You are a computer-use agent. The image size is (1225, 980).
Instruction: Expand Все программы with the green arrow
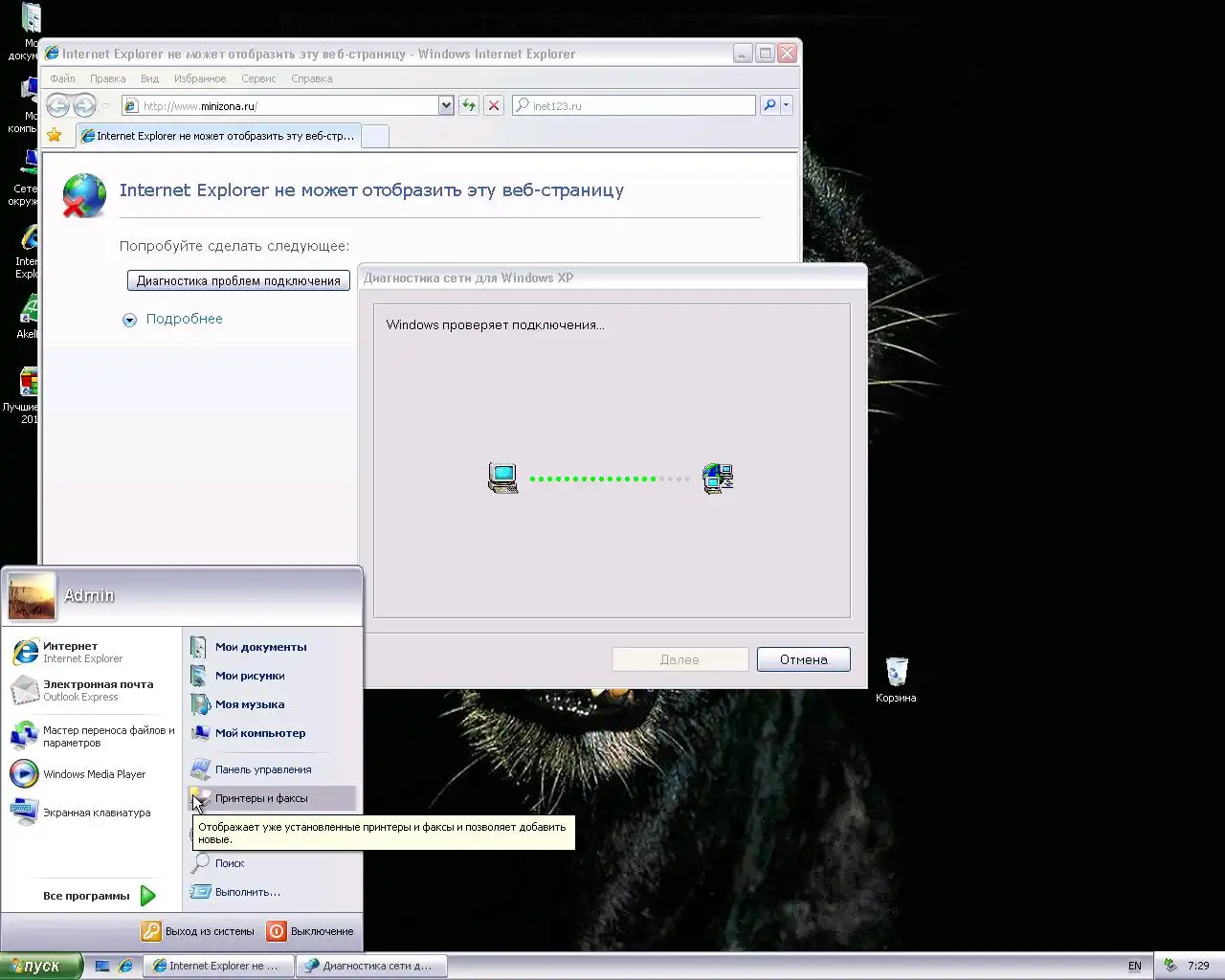pyautogui.click(x=147, y=896)
